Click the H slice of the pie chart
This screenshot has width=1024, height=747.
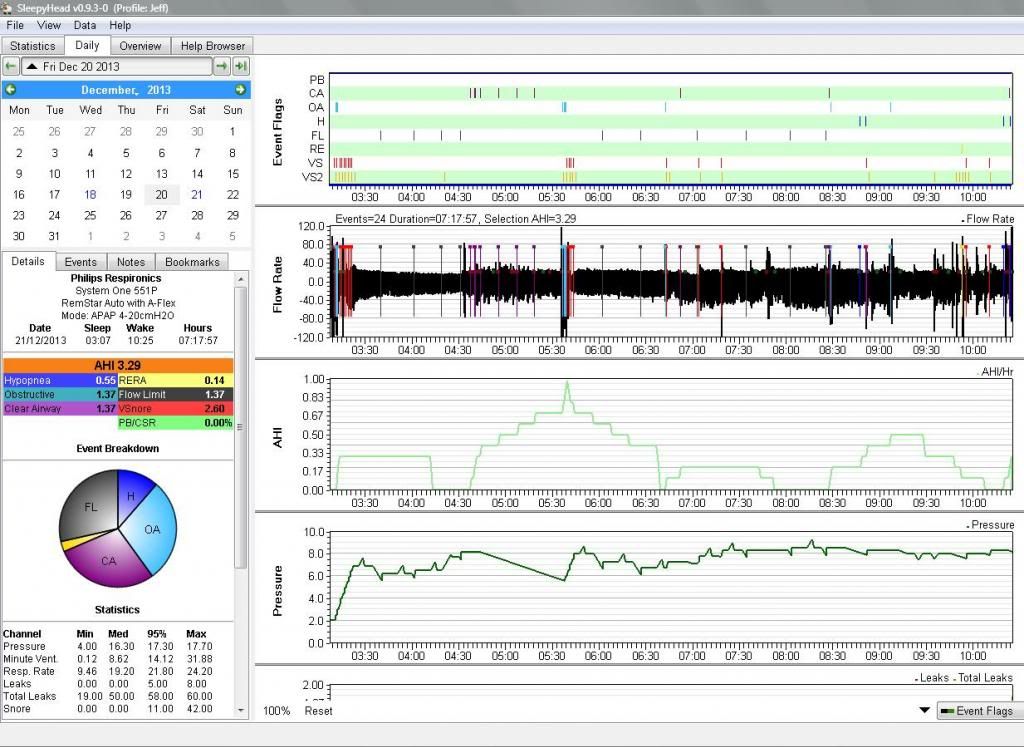tap(131, 496)
